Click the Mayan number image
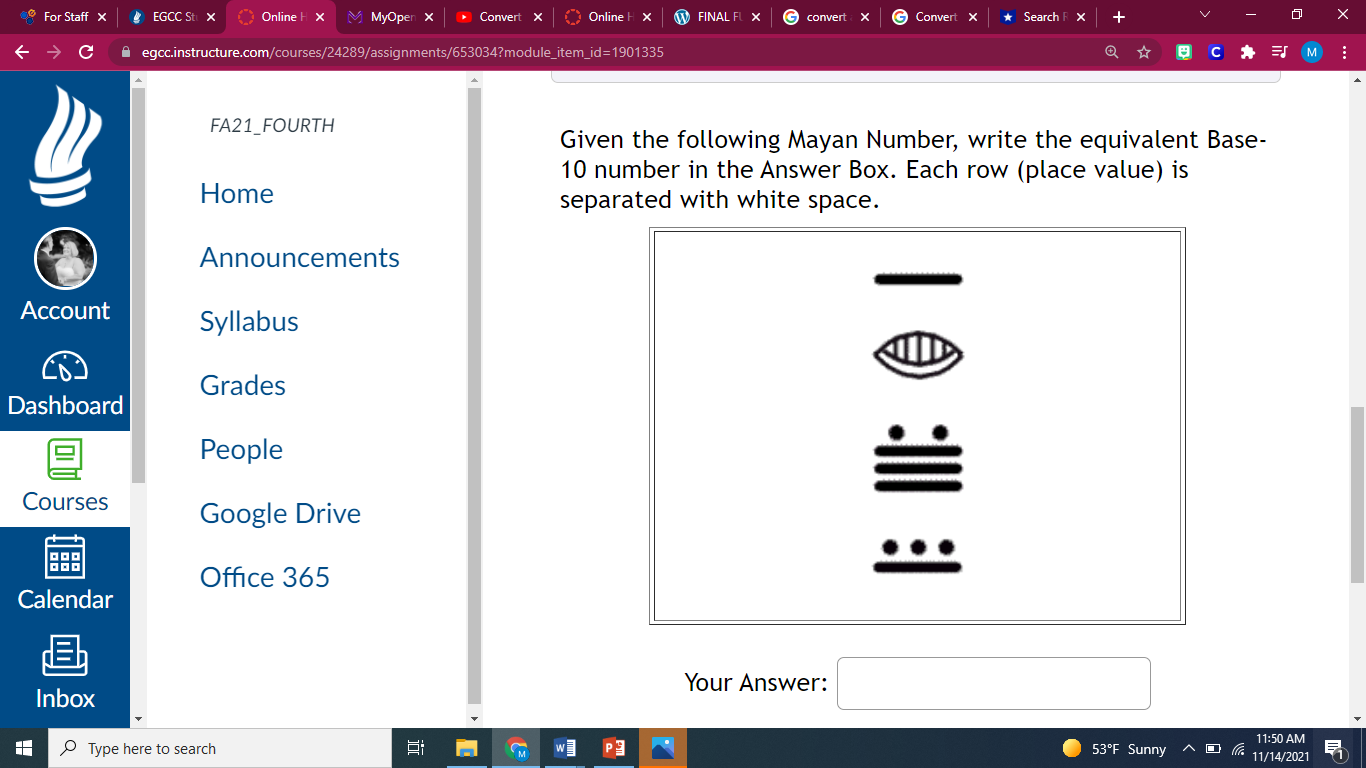The image size is (1366, 768). (917, 426)
